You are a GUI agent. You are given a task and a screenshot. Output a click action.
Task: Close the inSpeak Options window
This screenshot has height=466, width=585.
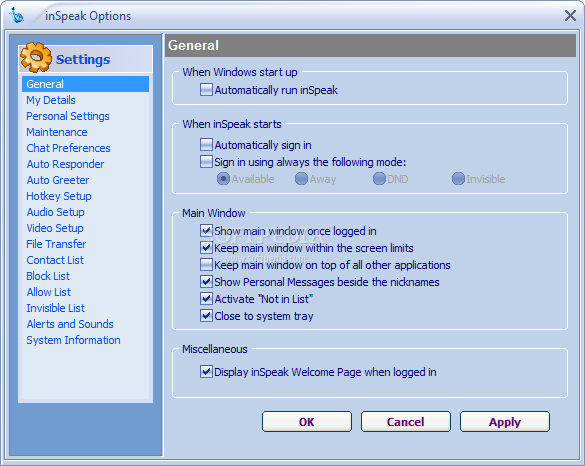[570, 16]
